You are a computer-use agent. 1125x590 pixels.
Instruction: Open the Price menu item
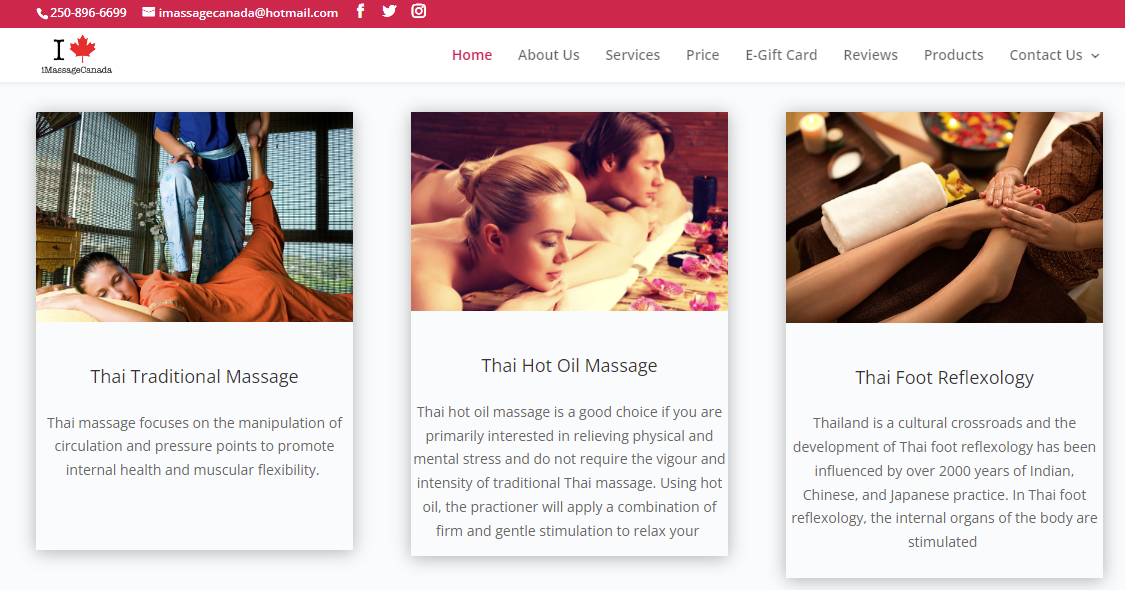click(702, 55)
